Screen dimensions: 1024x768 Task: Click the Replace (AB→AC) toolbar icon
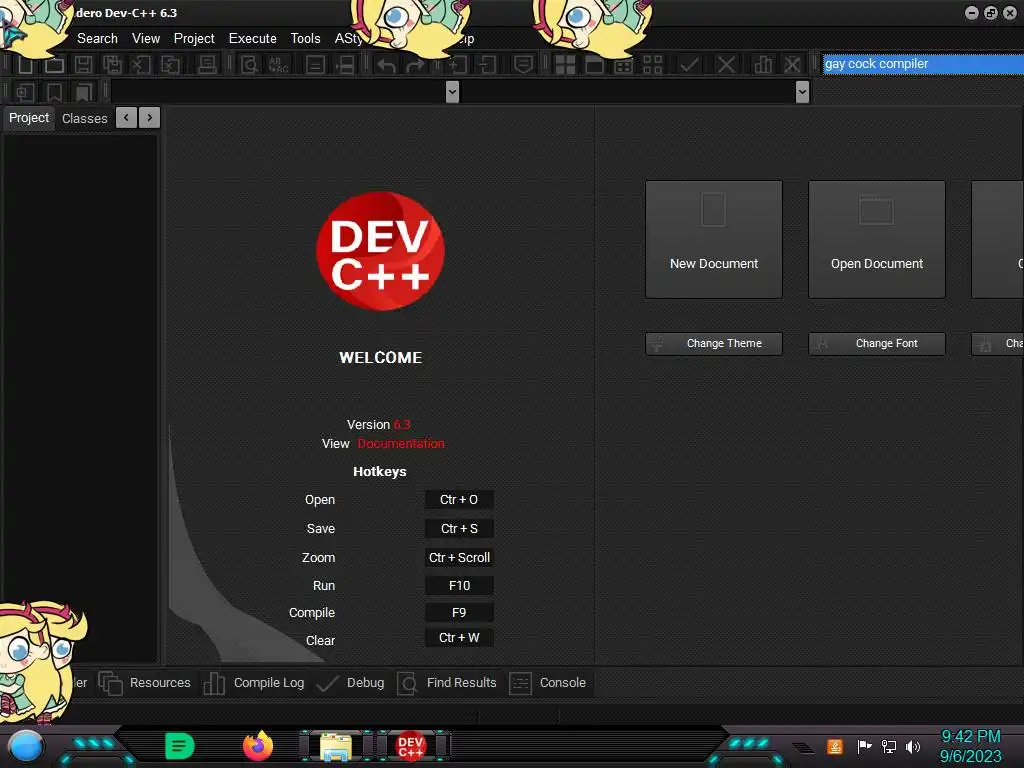point(278,64)
